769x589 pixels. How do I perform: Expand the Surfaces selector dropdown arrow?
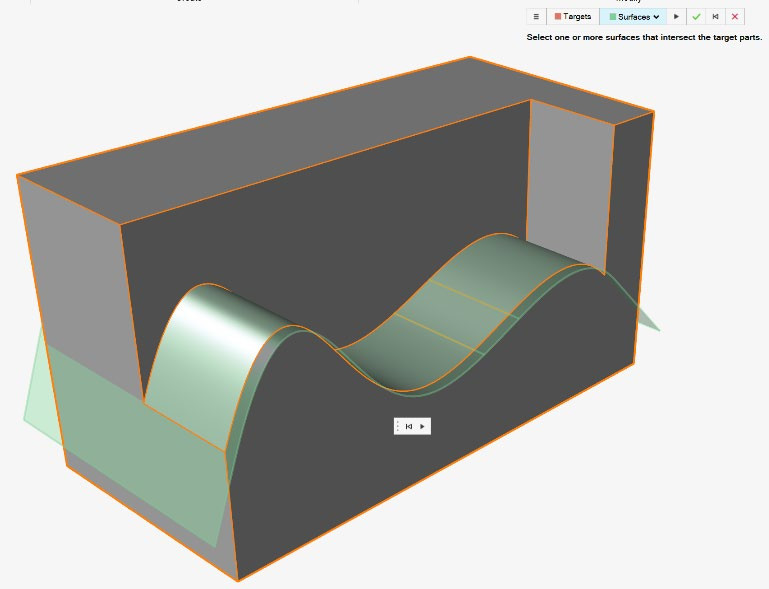657,17
